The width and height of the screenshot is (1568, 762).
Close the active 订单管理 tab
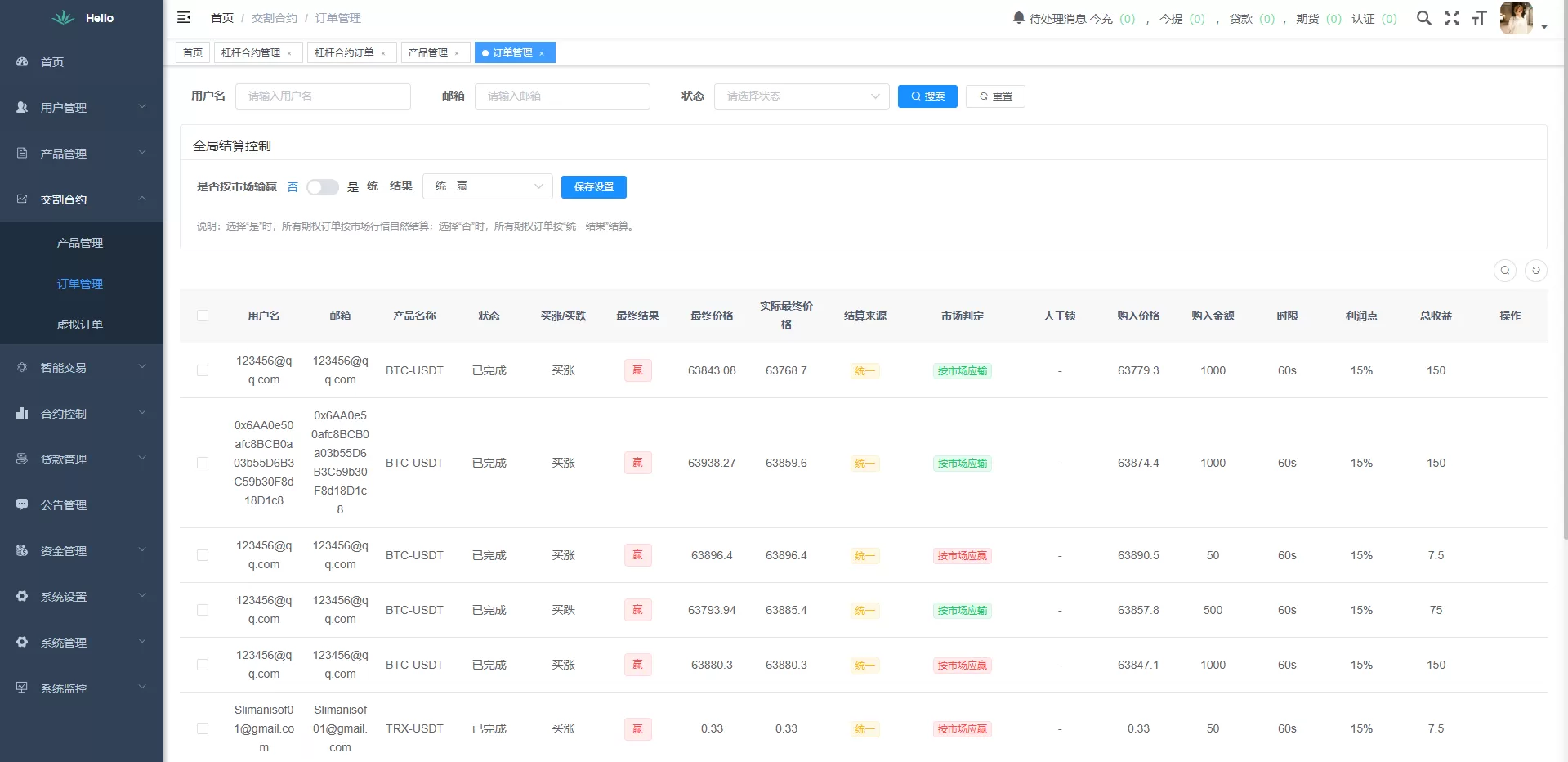[x=542, y=53]
